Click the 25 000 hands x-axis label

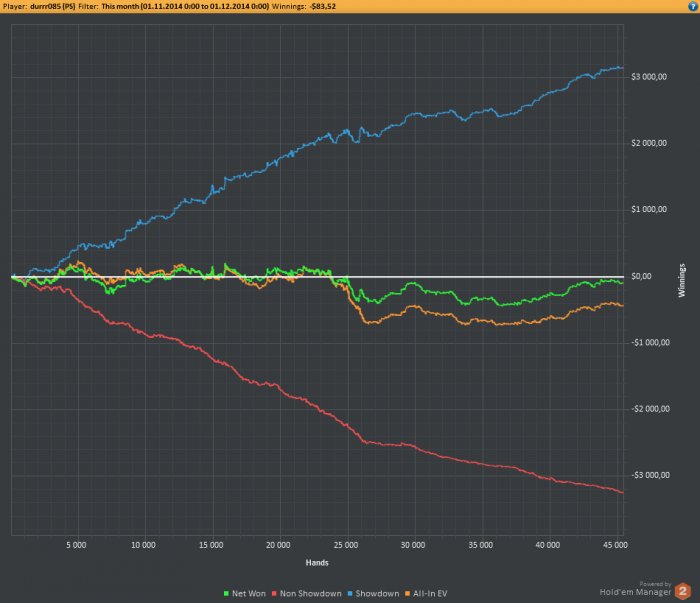pyautogui.click(x=346, y=545)
